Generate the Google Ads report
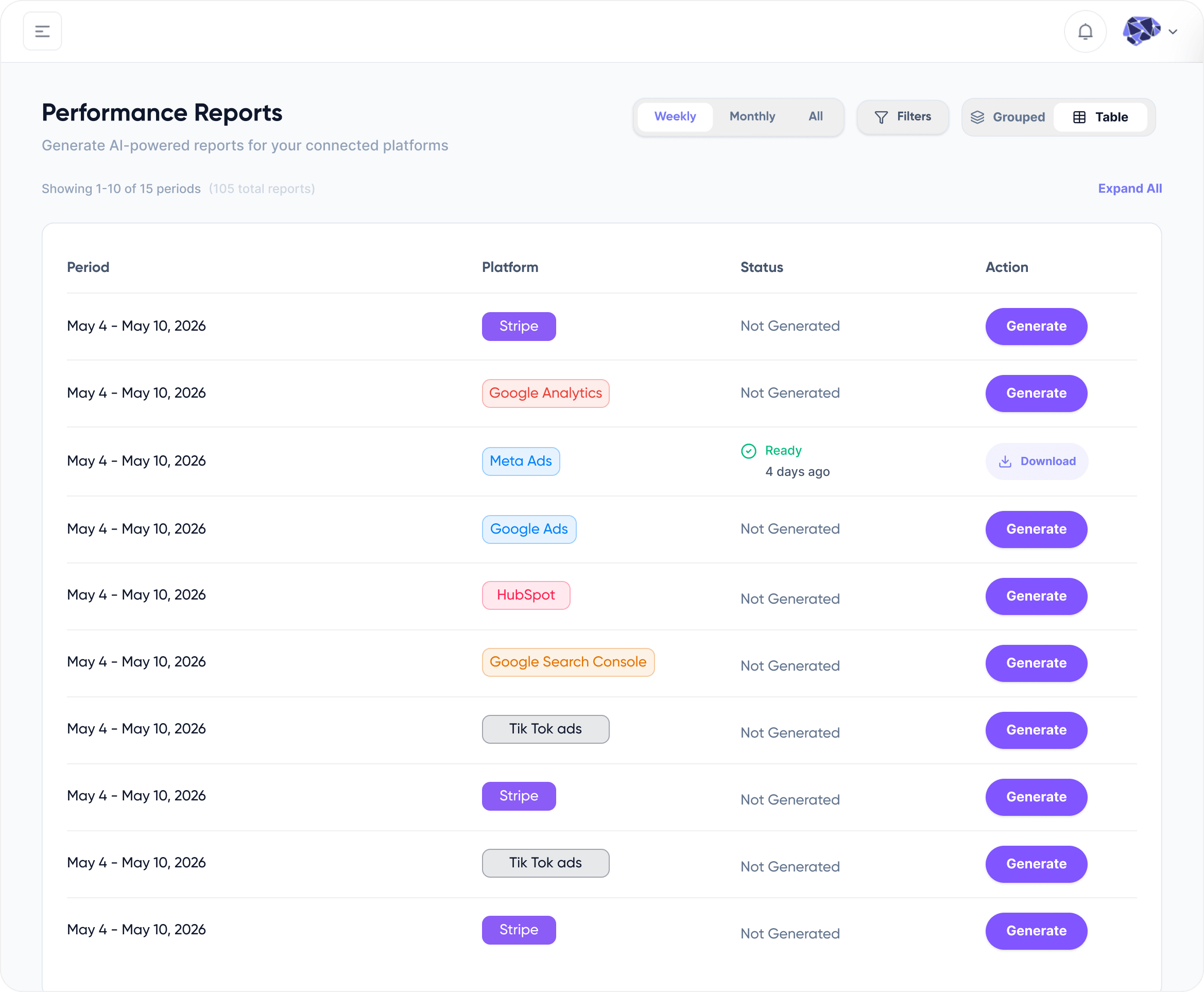Viewport: 1204px width, 992px height. point(1036,529)
